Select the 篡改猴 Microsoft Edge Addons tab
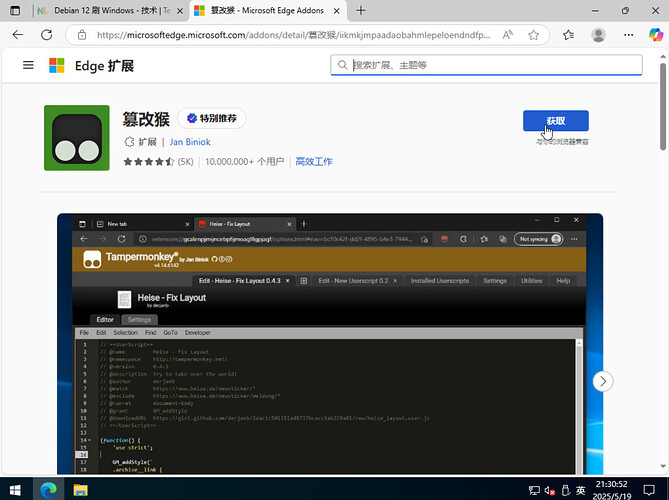The height and width of the screenshot is (500, 669). coord(268,11)
